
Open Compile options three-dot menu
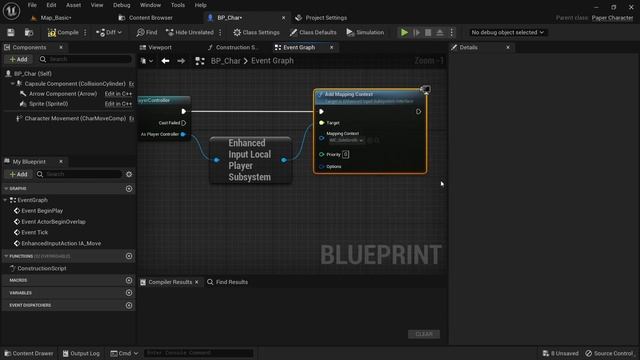[x=85, y=32]
